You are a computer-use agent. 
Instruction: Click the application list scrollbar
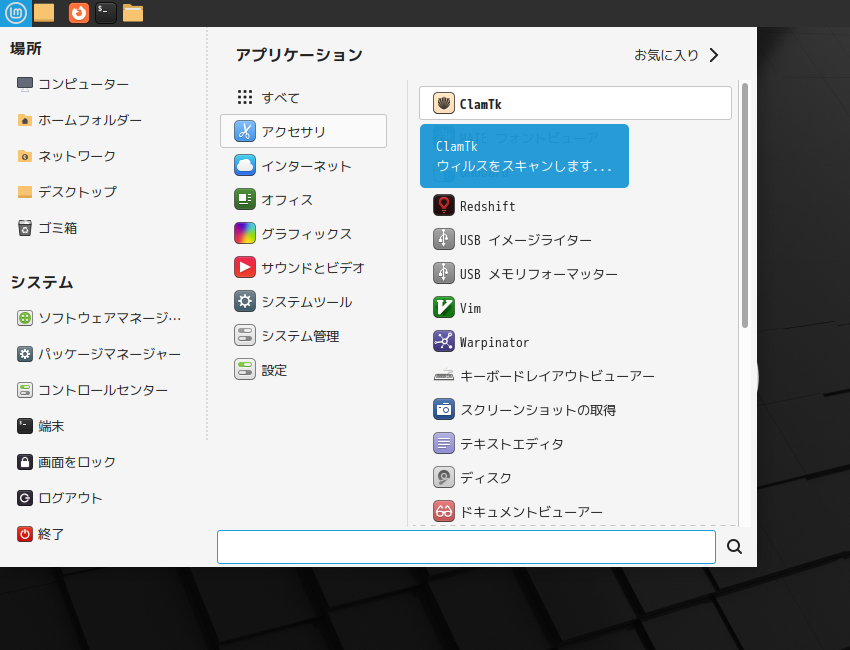[745, 205]
